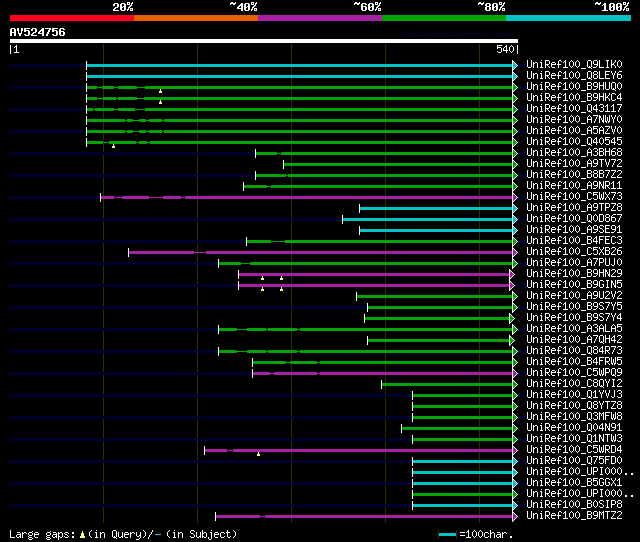
Task: Select the UniRef100_B9GIN5 label
Action: tap(574, 285)
